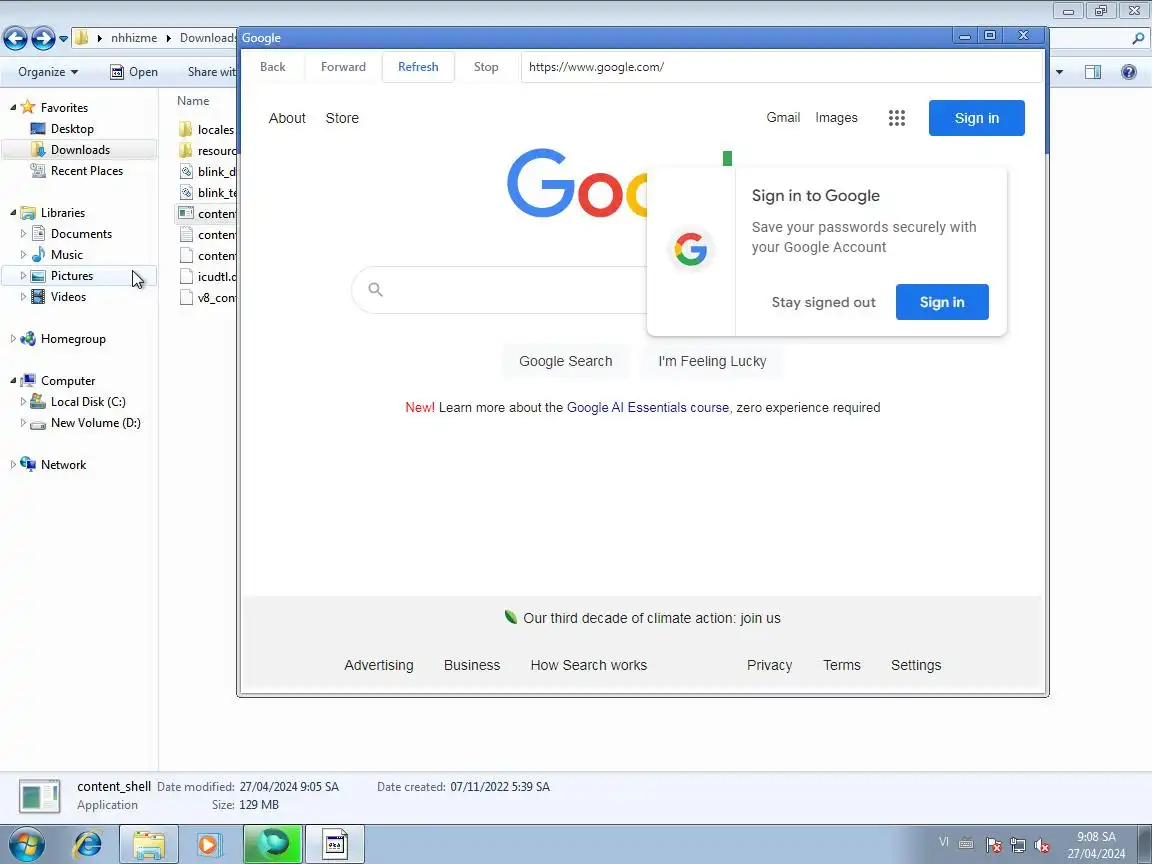This screenshot has width=1152, height=864.
Task: Click the network tray icon
Action: click(x=1018, y=845)
